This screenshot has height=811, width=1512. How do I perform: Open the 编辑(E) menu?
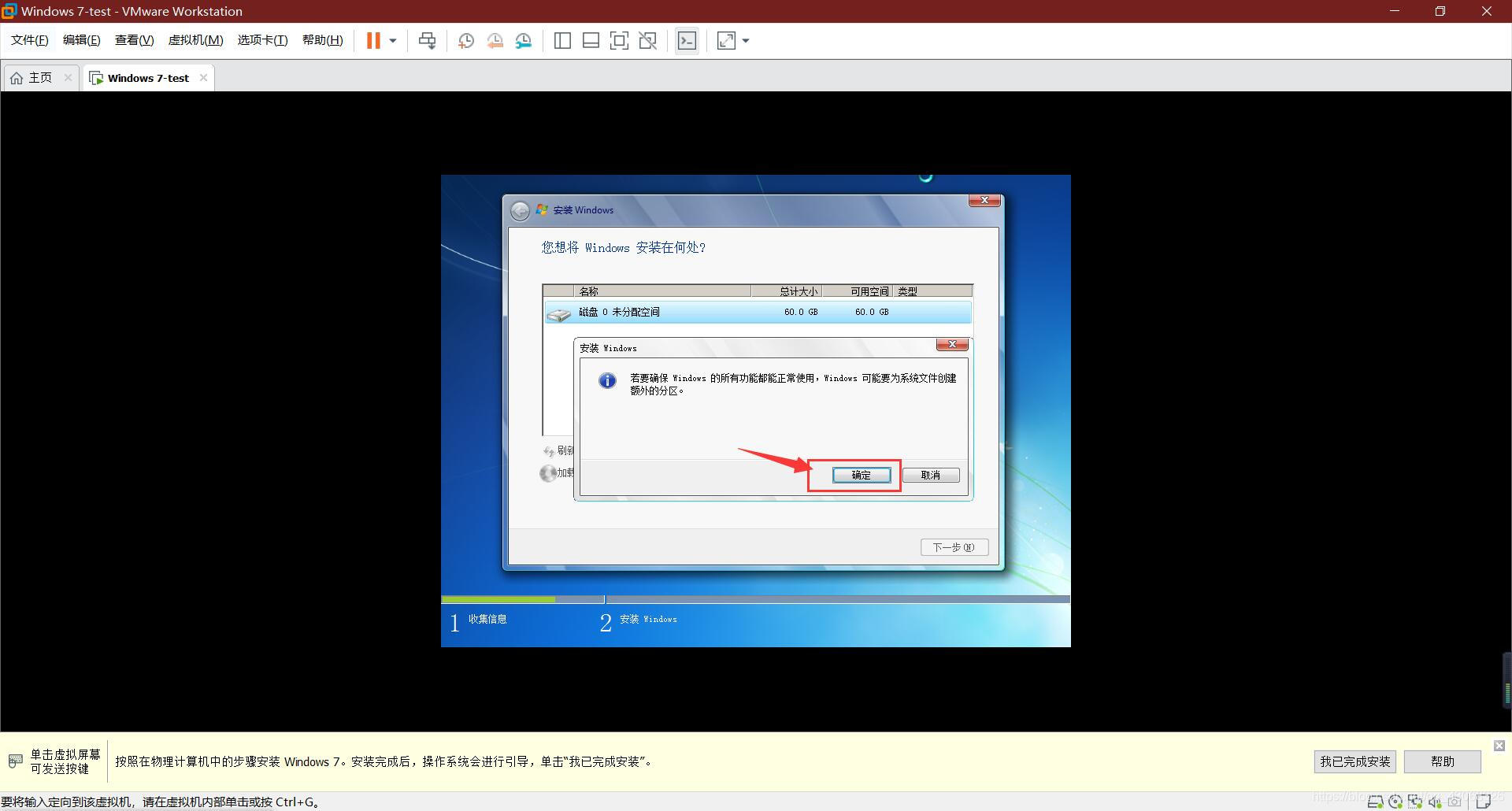(82, 40)
